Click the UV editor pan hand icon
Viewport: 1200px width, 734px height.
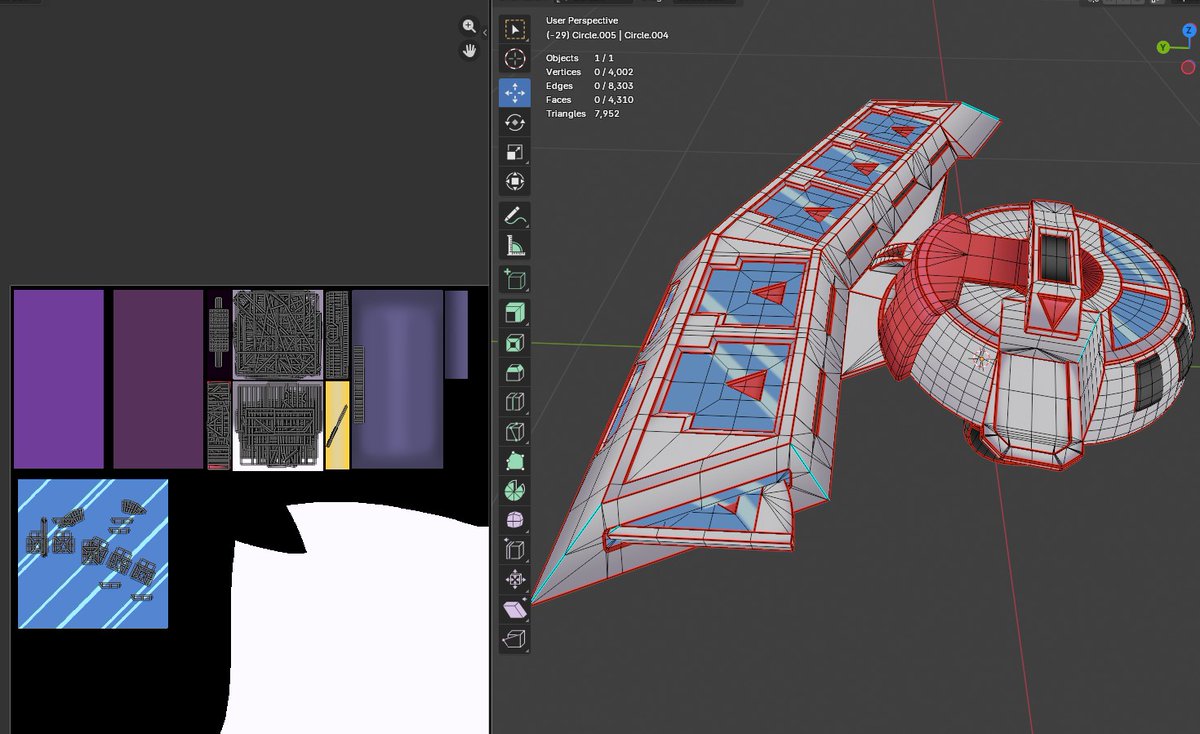(469, 50)
